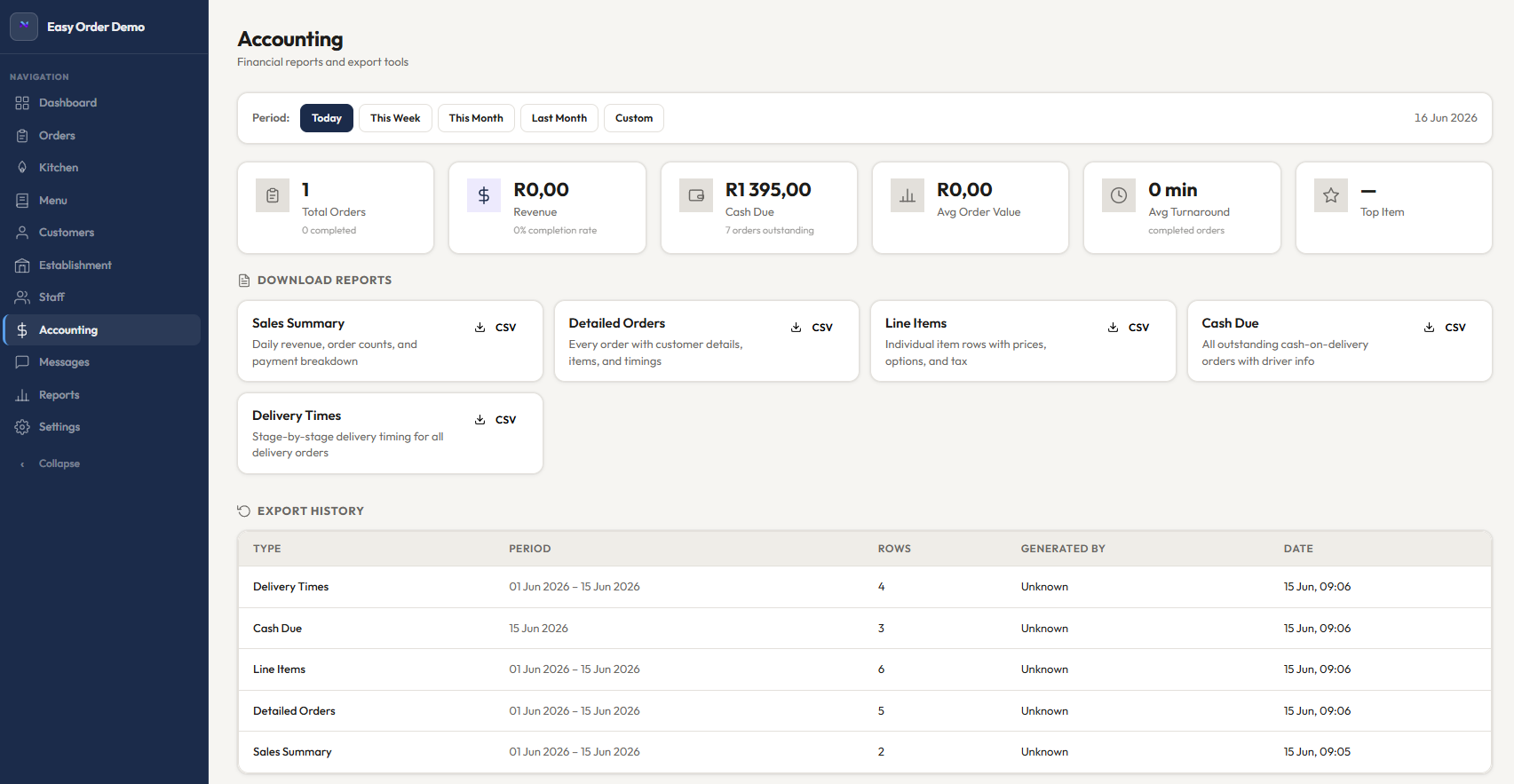Open the Messages navigation item
The image size is (1514, 784).
(102, 362)
